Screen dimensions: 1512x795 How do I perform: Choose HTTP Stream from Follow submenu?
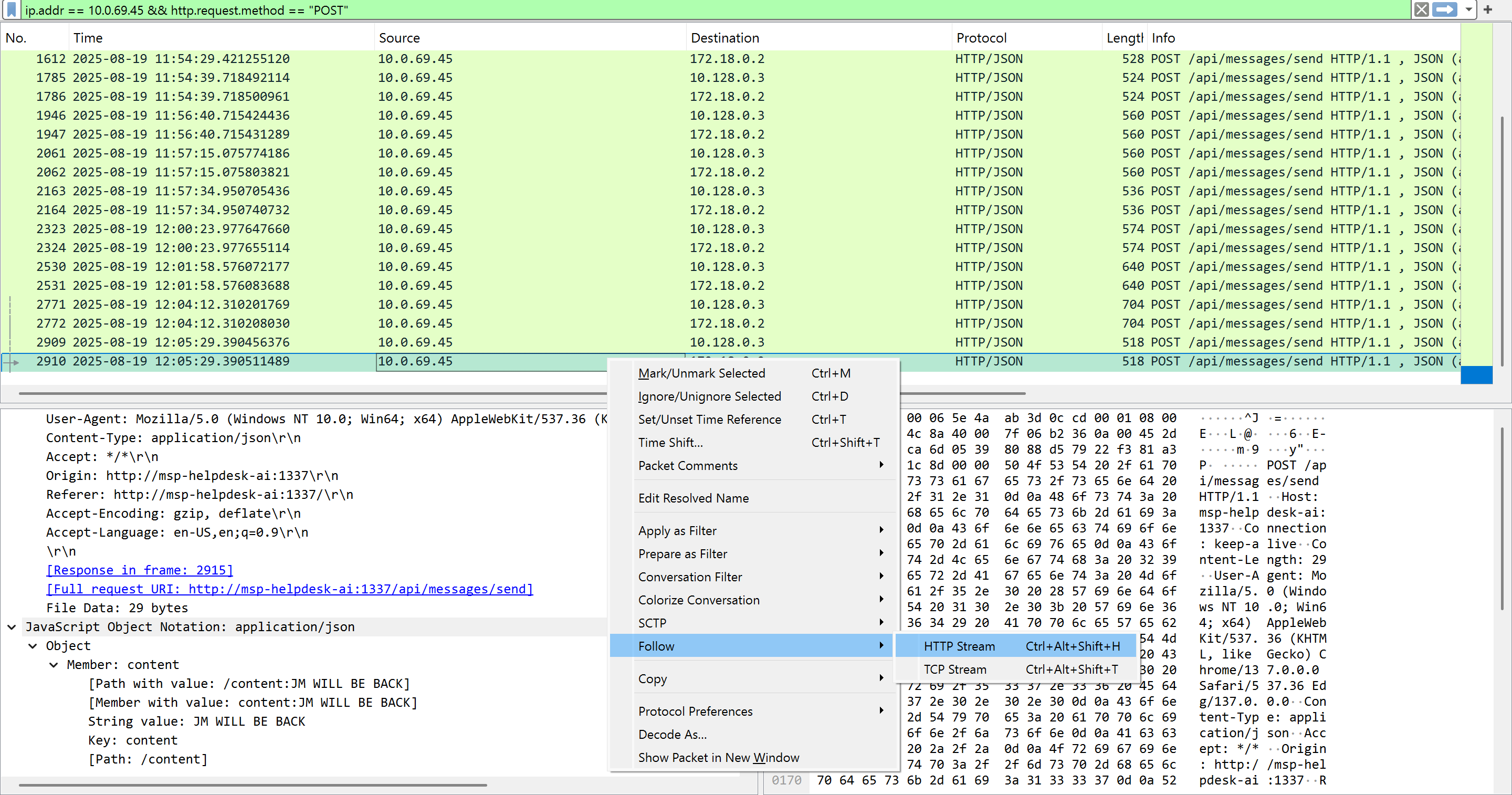click(x=959, y=646)
